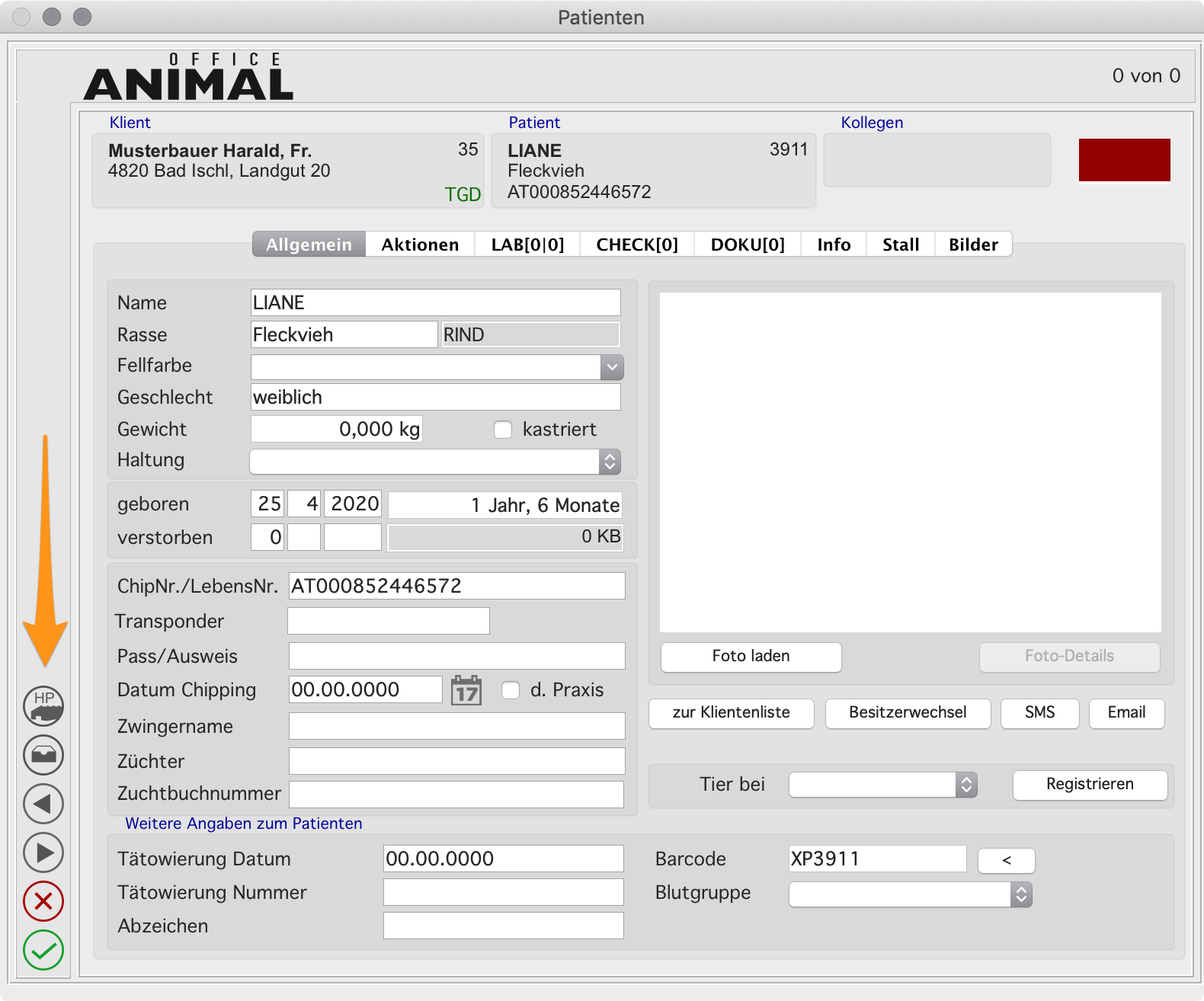Enable the d. Praxis checkbox
Screen dimensions: 1204x1001
tap(511, 690)
